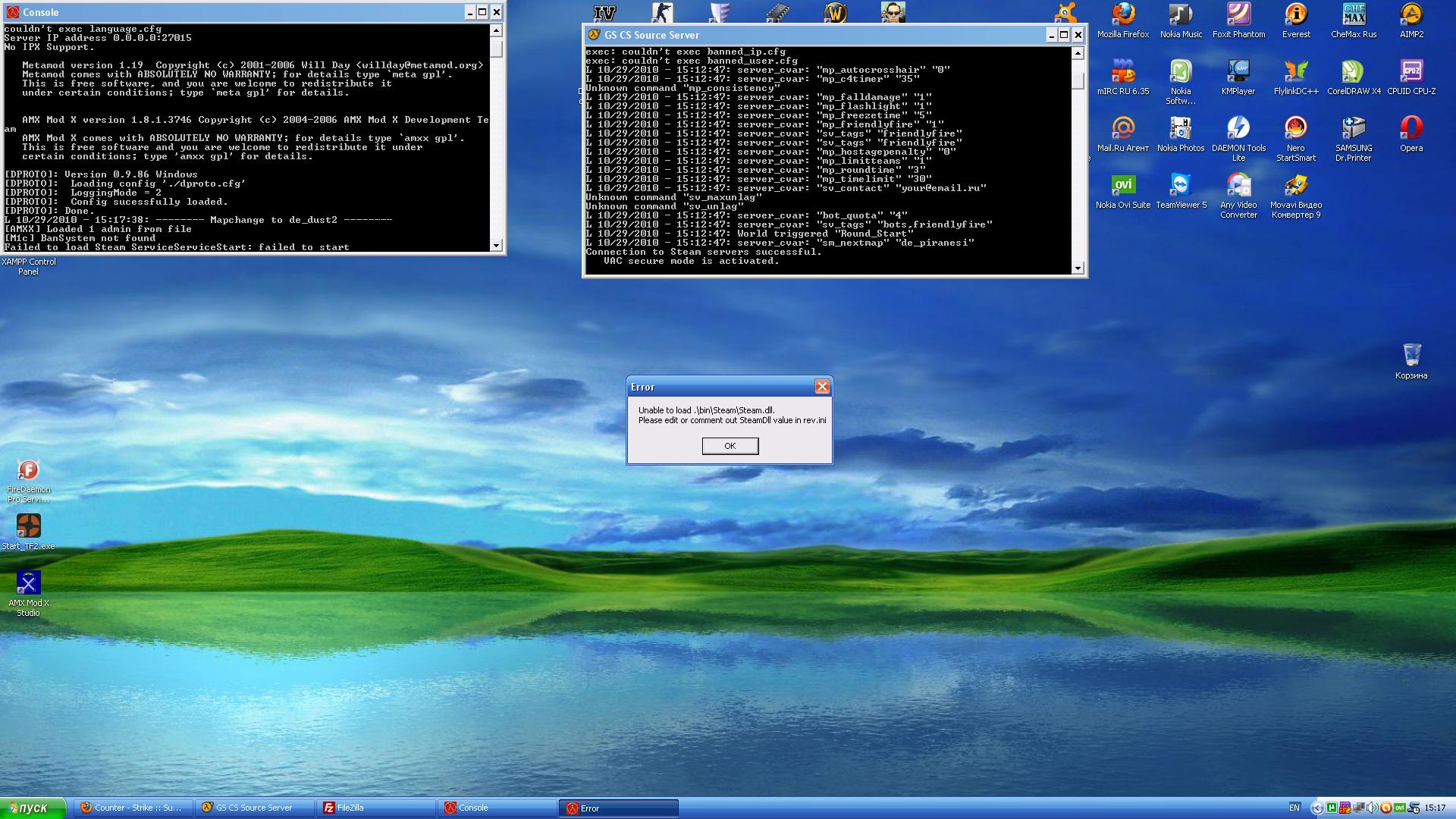Screen dimensions: 1456x819
Task: Select the Nokia Software desktop icon
Action: [x=1181, y=82]
